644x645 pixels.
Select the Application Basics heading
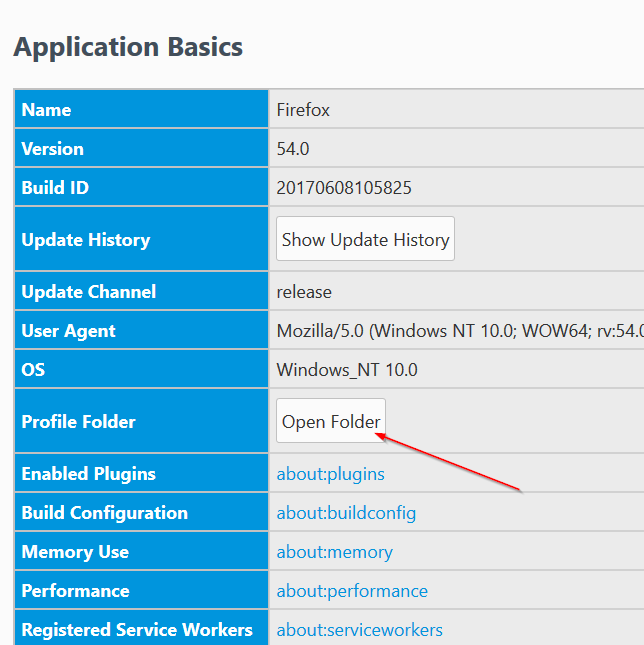128,47
